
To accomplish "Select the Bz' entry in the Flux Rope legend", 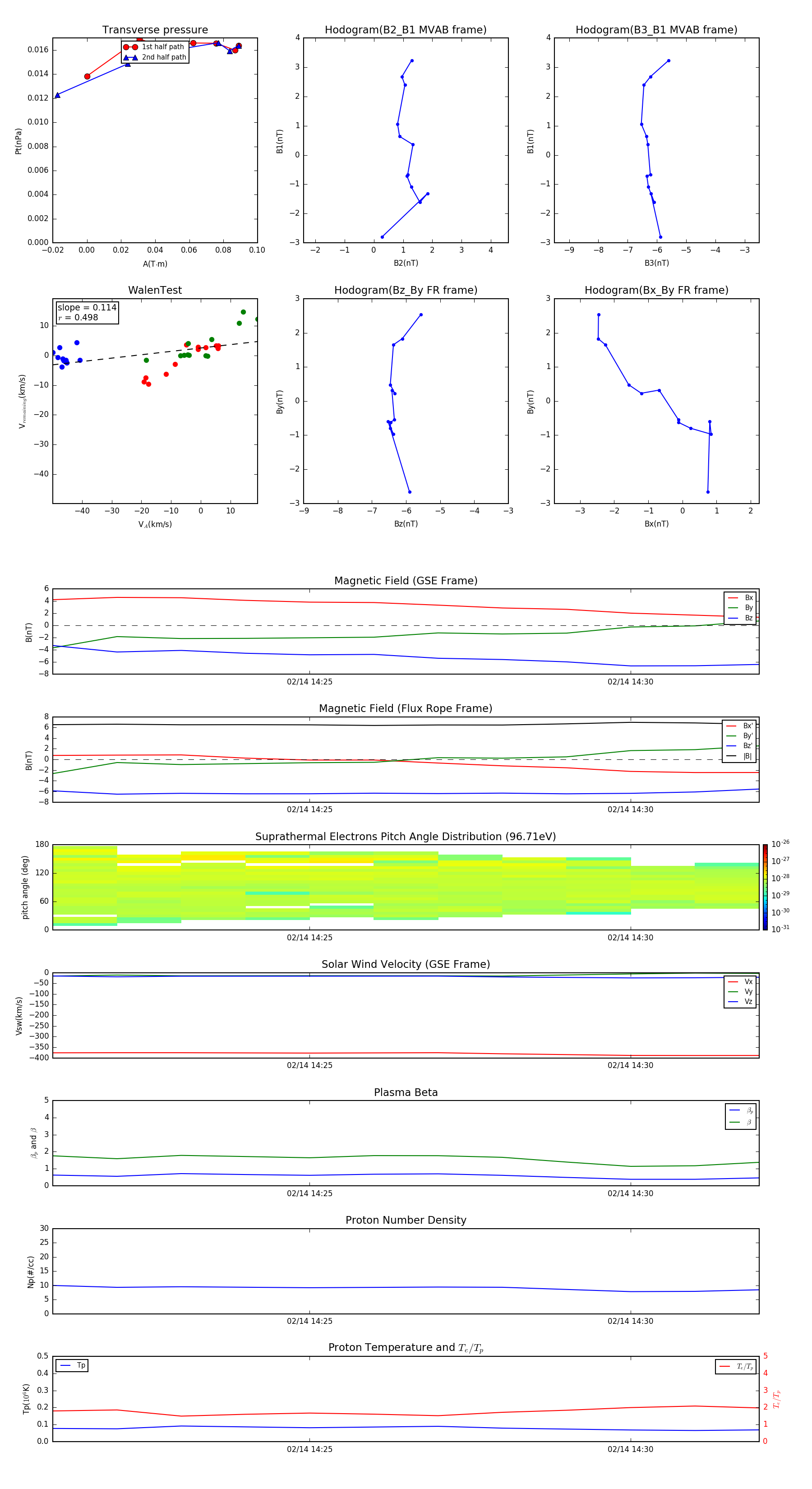I will (739, 746).
